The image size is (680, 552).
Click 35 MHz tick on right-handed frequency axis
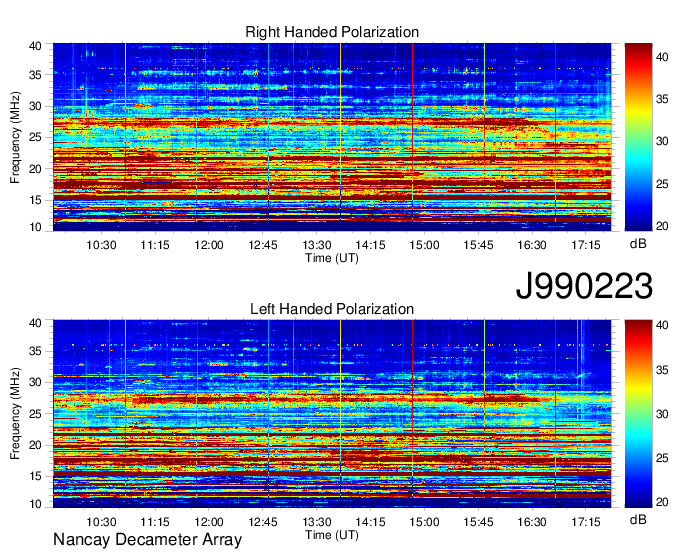point(35,75)
